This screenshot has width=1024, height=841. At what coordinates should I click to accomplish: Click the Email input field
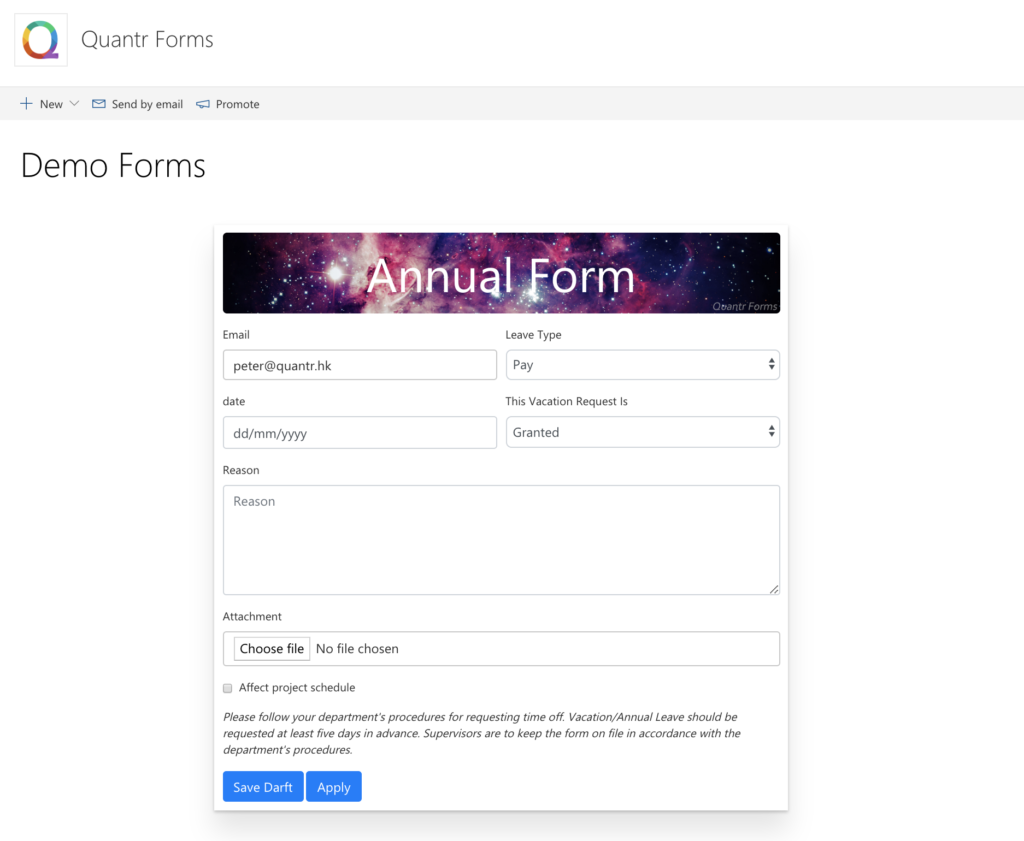[x=360, y=365]
